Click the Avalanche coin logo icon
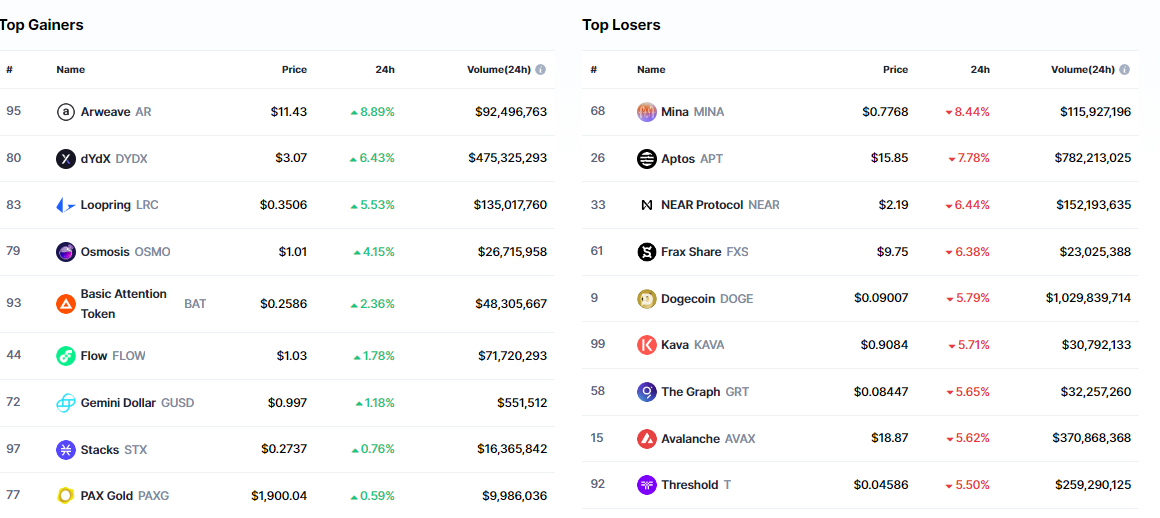Screen dimensions: 1160x518 click(647, 439)
